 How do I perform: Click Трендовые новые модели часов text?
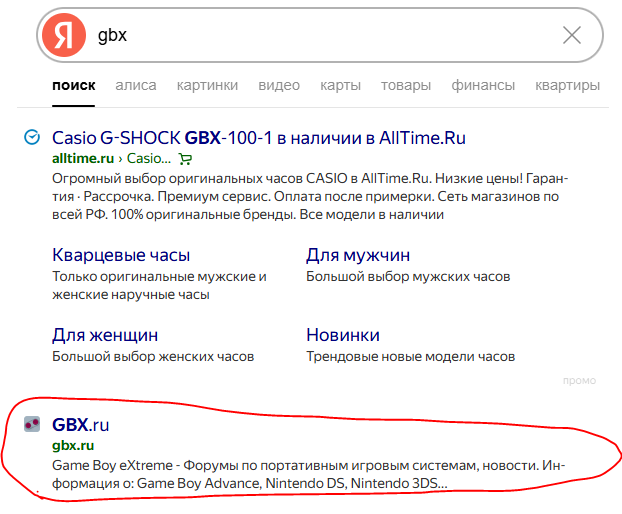(x=410, y=357)
